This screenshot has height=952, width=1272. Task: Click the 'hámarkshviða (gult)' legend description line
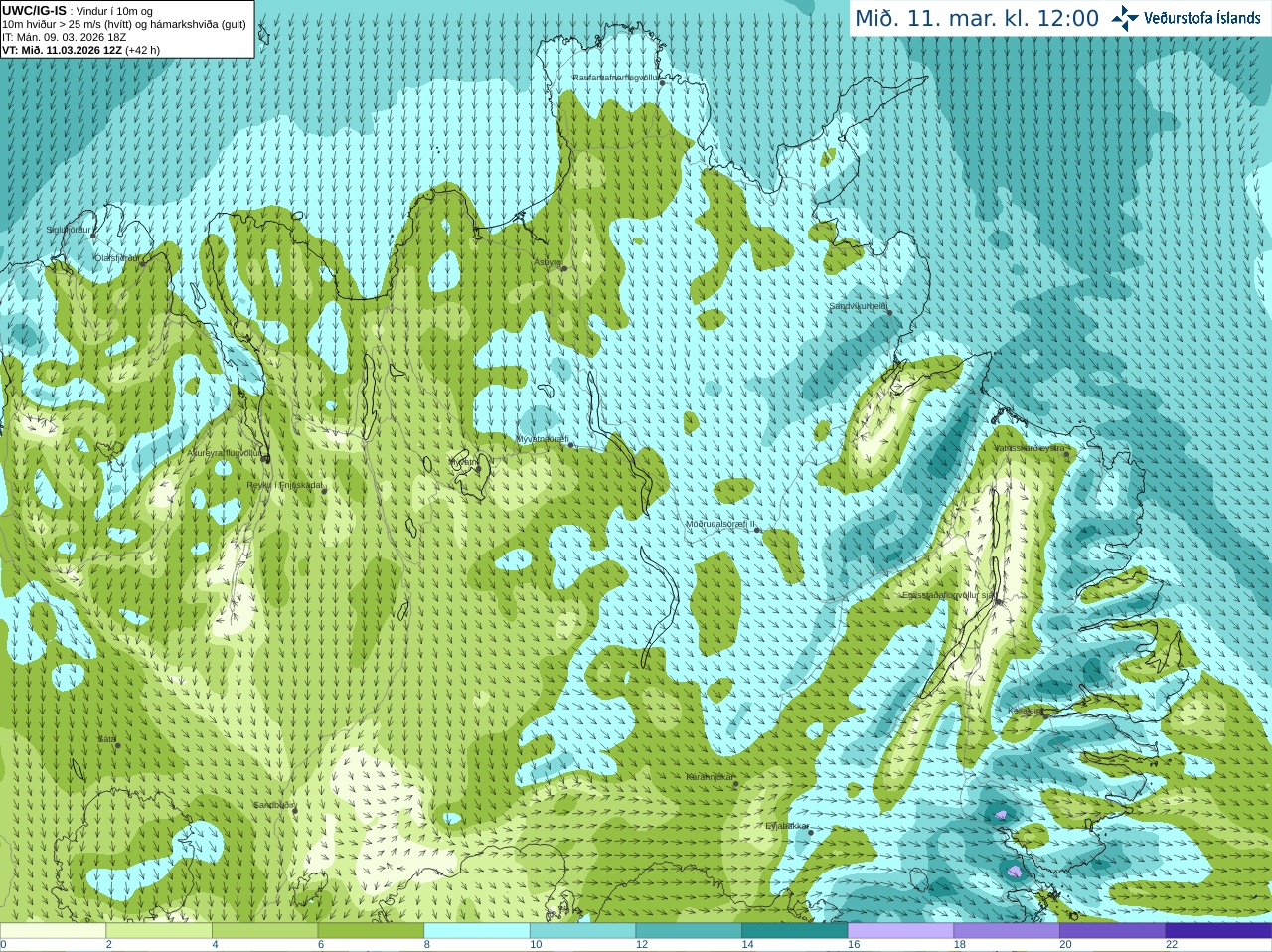point(124,24)
